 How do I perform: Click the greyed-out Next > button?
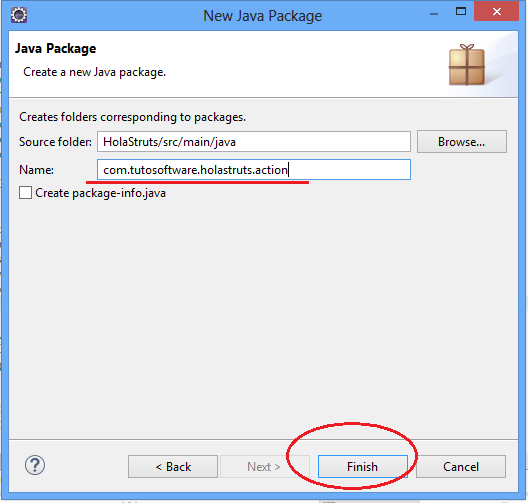pos(265,467)
